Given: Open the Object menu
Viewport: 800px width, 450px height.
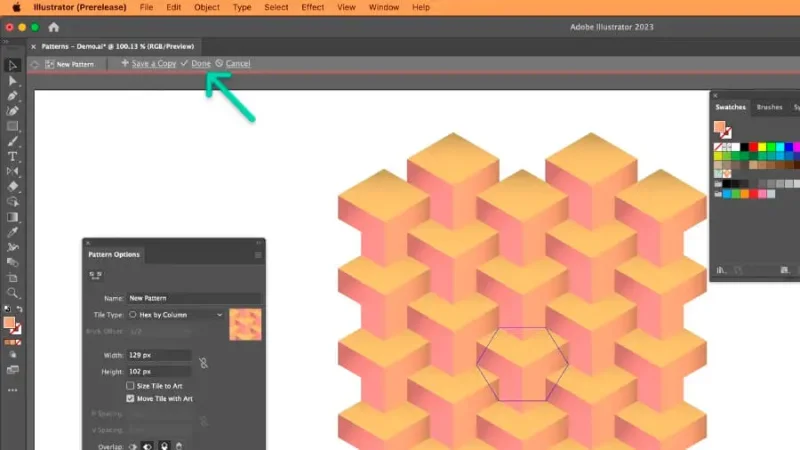Looking at the screenshot, I should (207, 7).
